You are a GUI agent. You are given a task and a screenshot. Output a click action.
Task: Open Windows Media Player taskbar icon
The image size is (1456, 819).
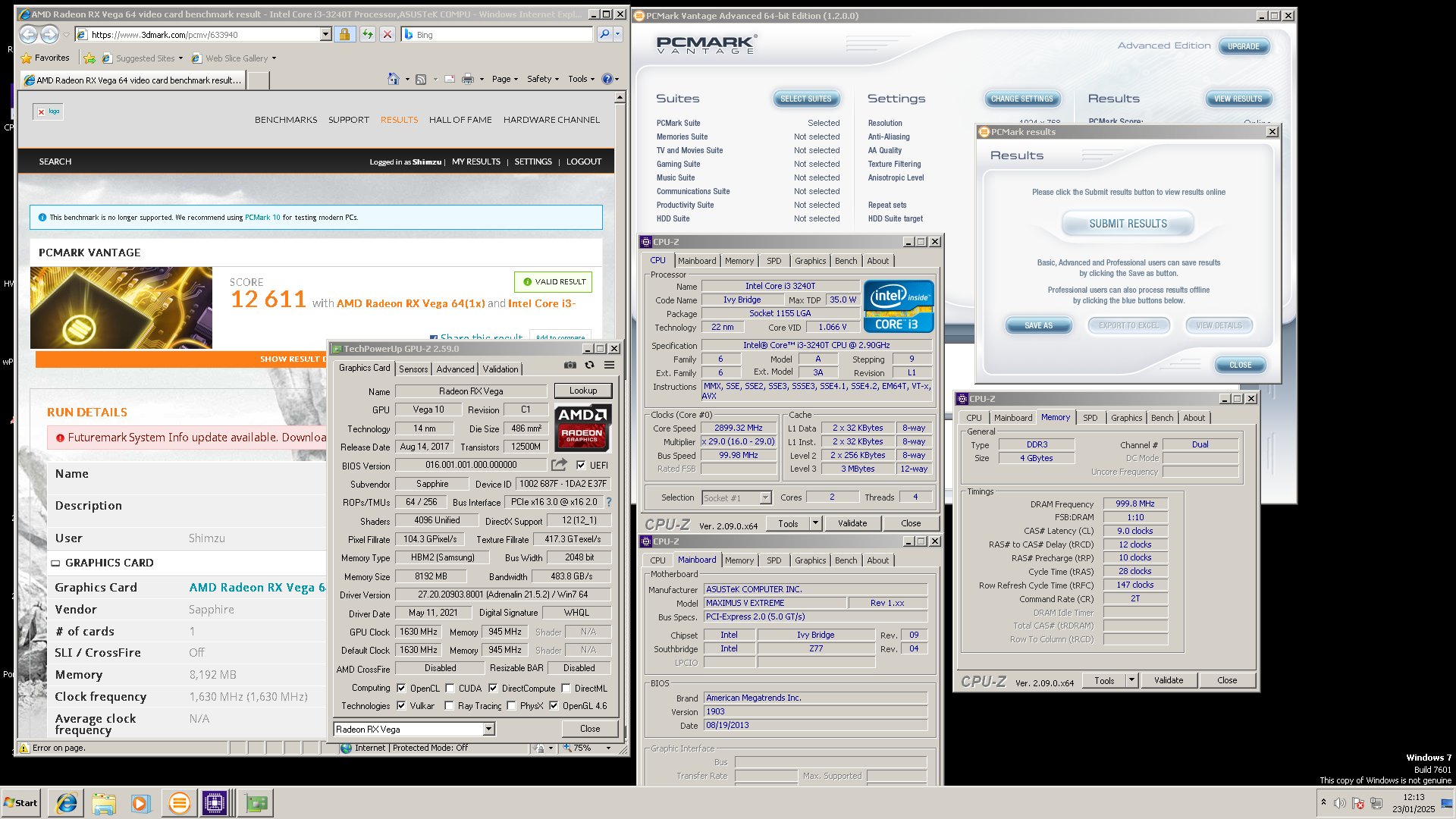(141, 803)
